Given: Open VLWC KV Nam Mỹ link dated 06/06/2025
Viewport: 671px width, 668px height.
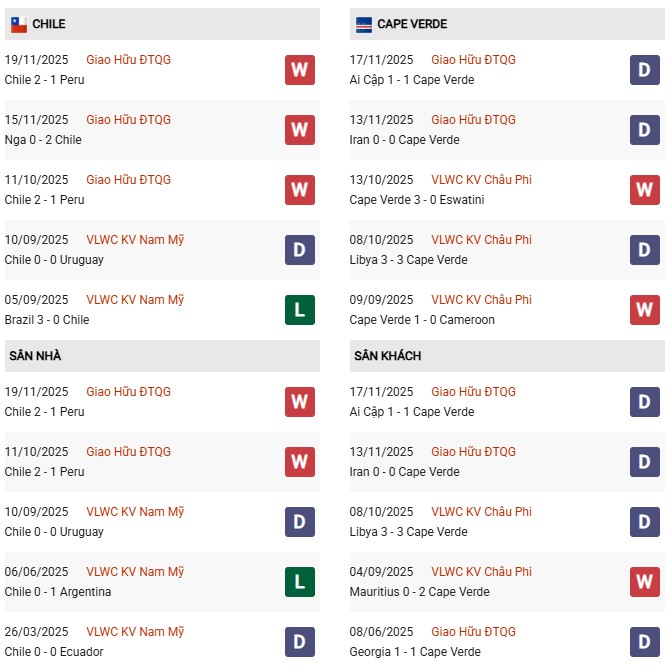Looking at the screenshot, I should (x=135, y=572).
